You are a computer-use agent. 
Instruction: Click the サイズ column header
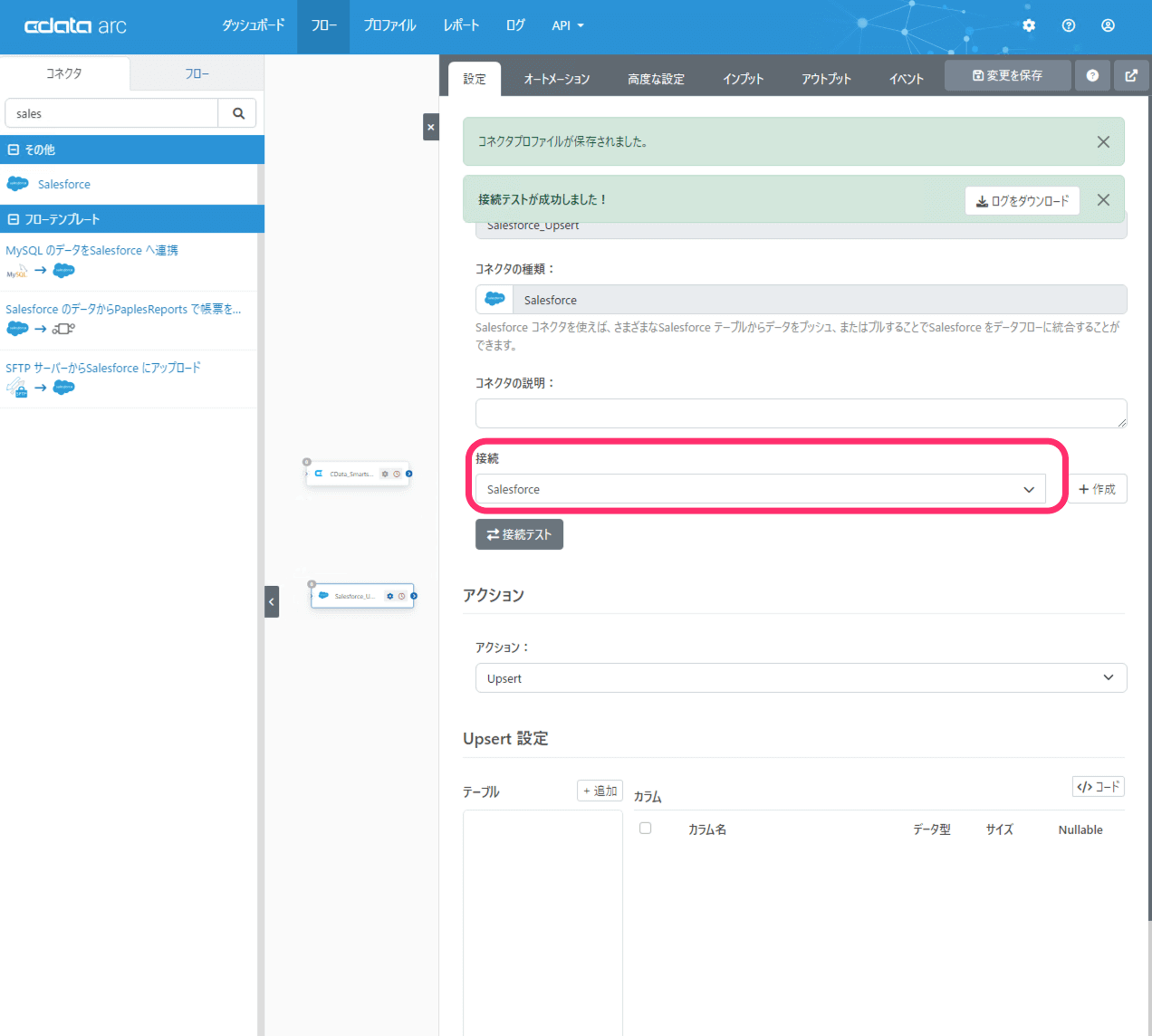[x=1000, y=830]
